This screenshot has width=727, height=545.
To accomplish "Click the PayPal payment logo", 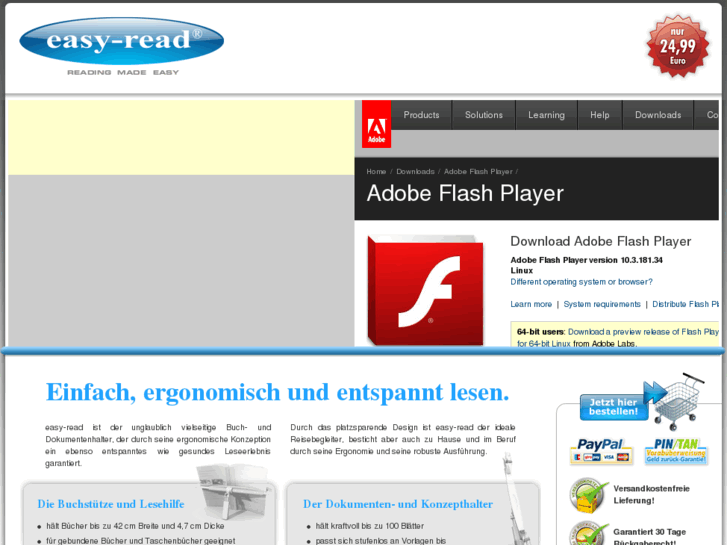I will click(601, 451).
